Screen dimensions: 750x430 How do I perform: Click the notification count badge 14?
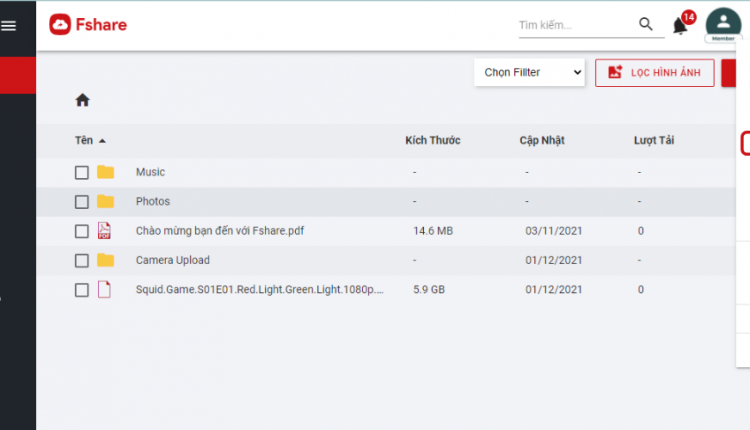click(x=689, y=17)
